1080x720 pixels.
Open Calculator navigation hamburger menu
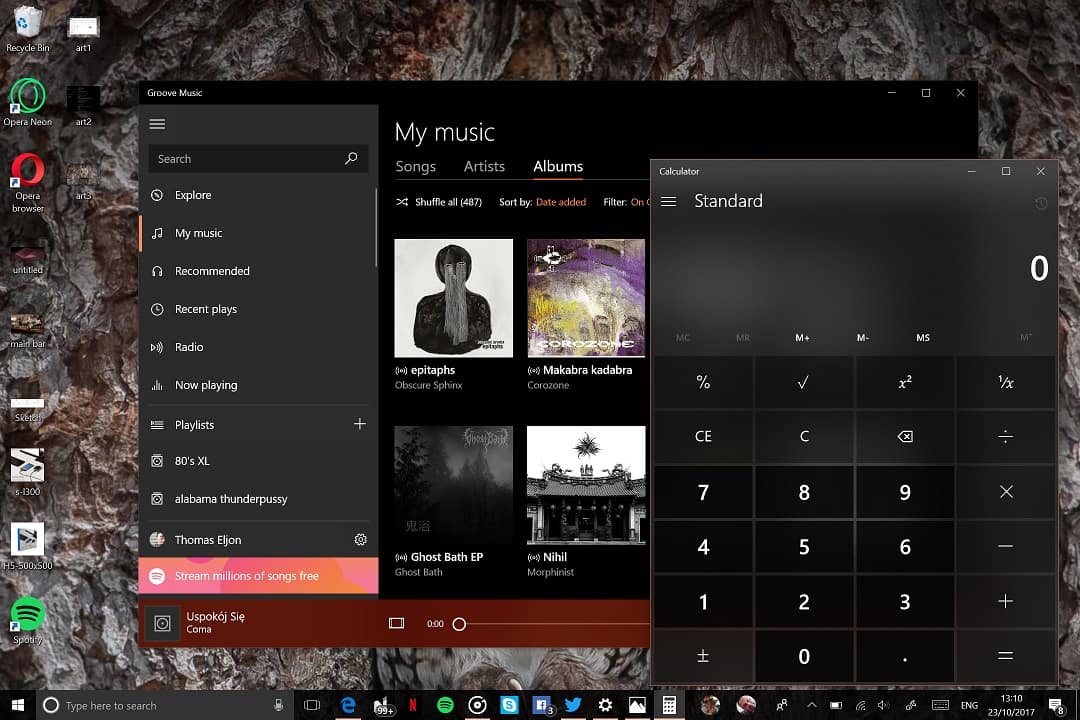(x=668, y=201)
